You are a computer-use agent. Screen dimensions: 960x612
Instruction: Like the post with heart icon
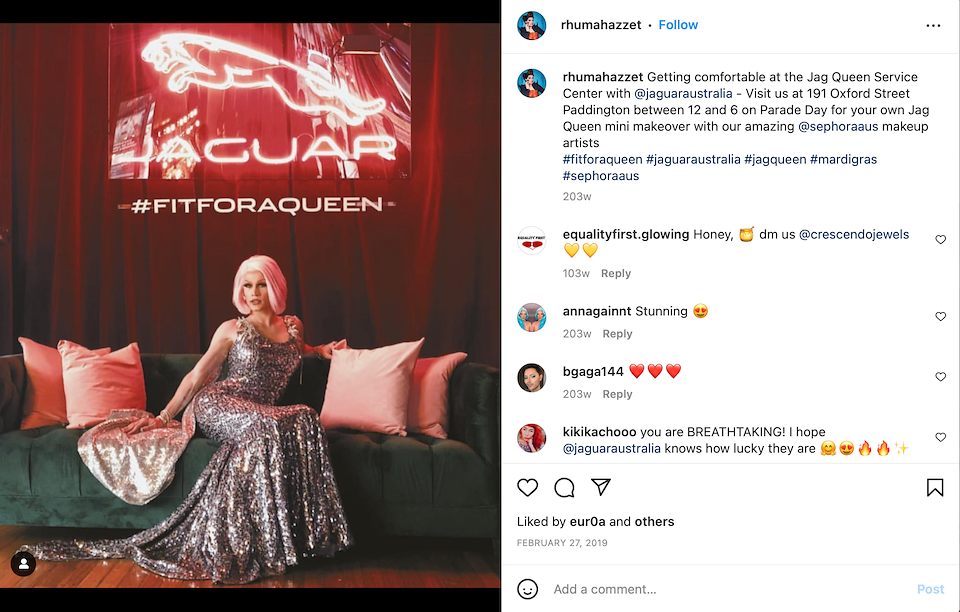(x=528, y=487)
